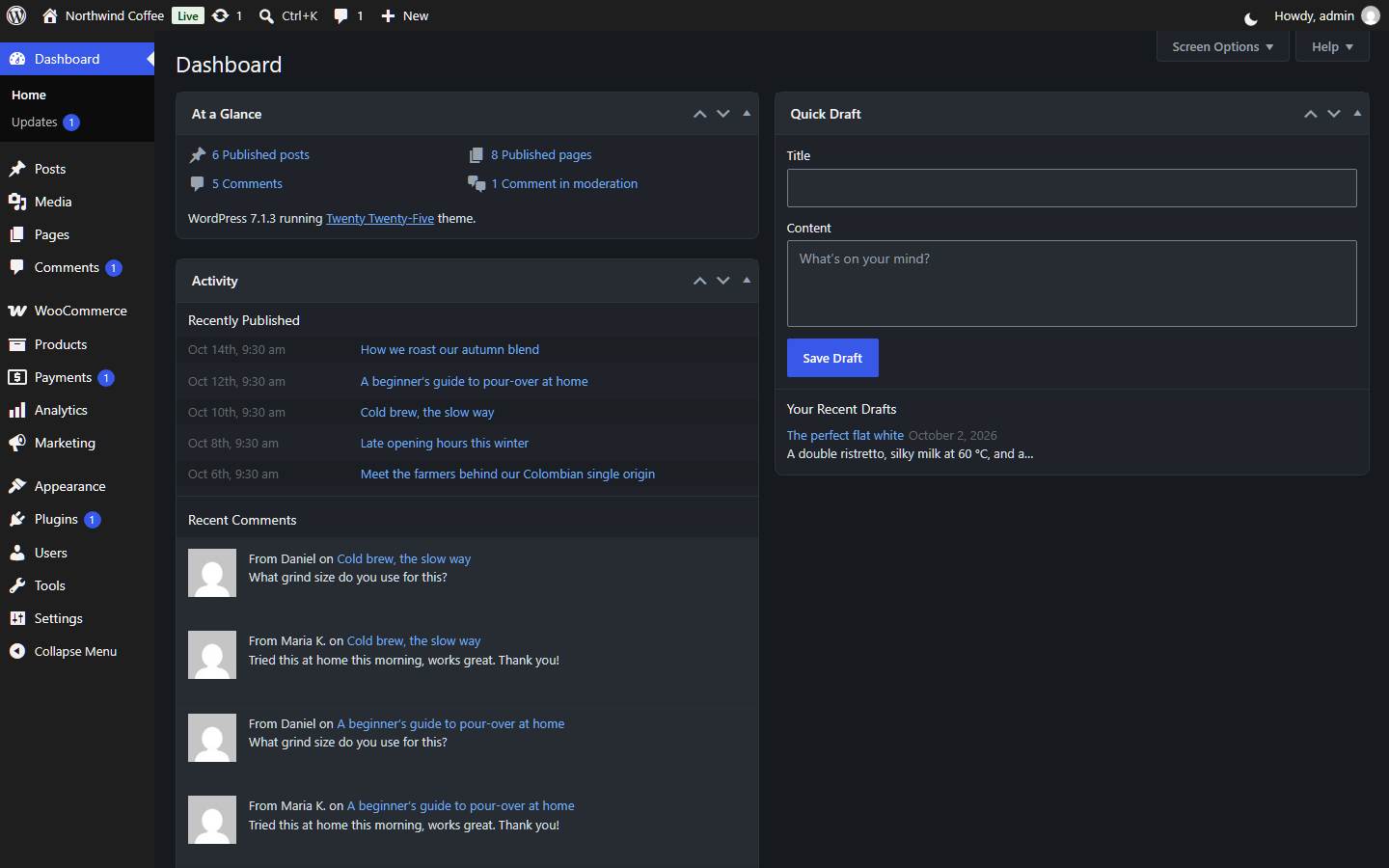Viewport: 1389px width, 868px height.
Task: Click the Quick Draft Content textarea
Action: pos(1072,284)
